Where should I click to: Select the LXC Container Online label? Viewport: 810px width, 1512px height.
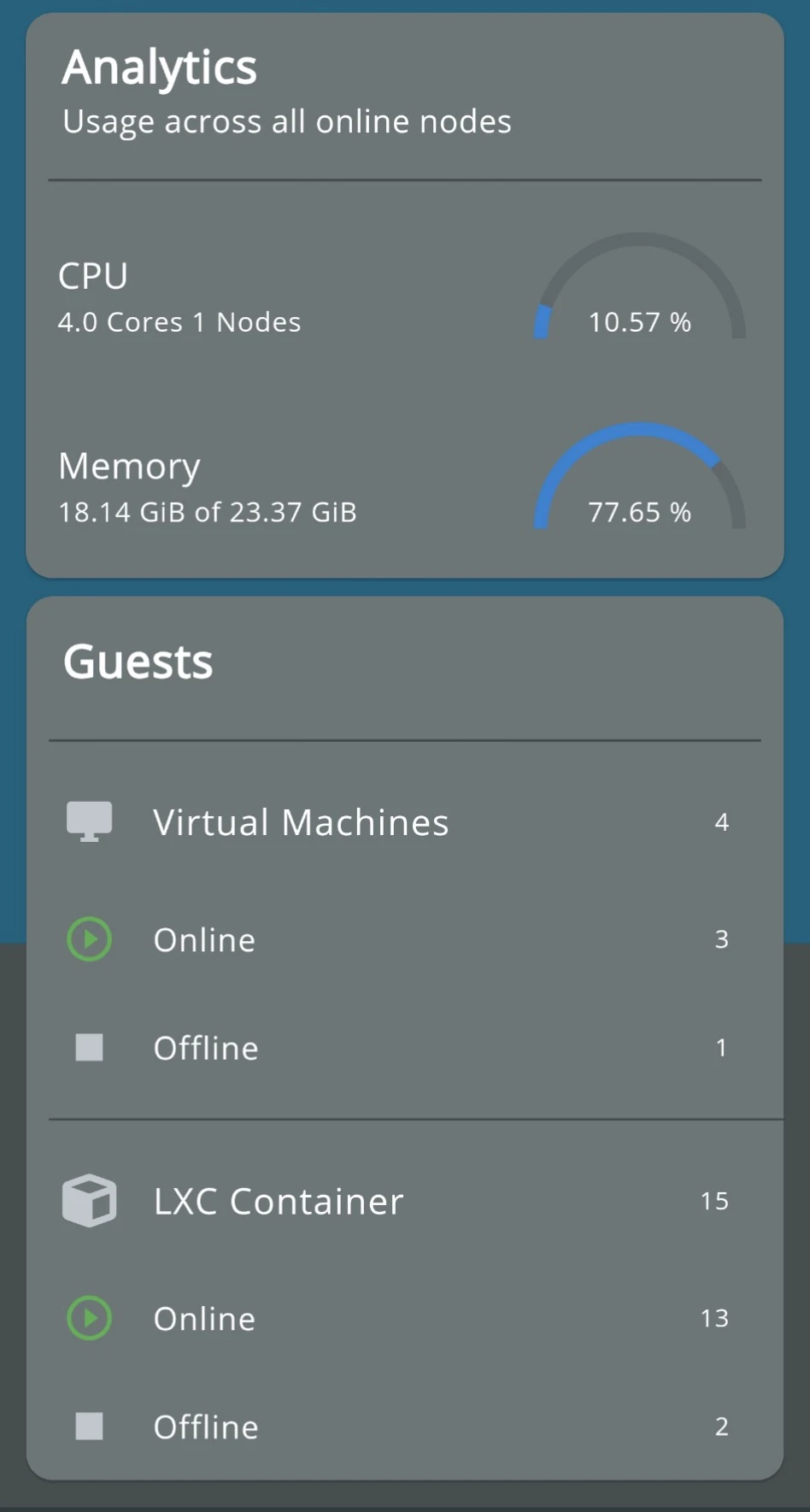click(x=204, y=1319)
